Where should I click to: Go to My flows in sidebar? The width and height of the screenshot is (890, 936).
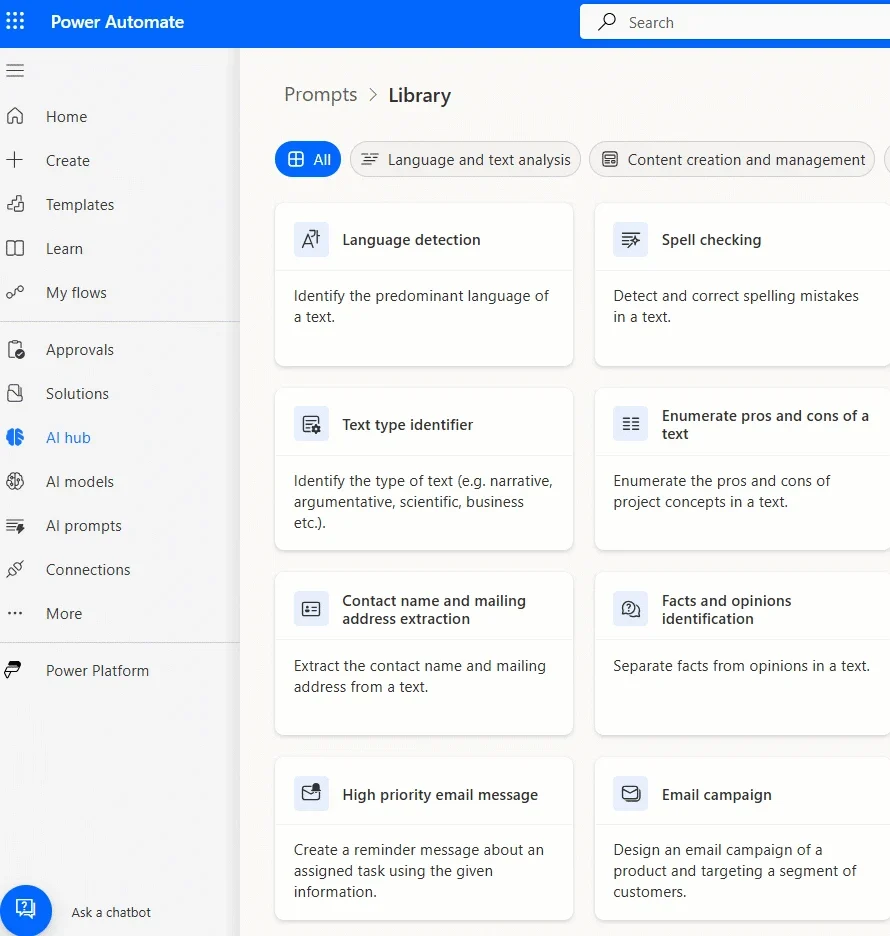76,293
